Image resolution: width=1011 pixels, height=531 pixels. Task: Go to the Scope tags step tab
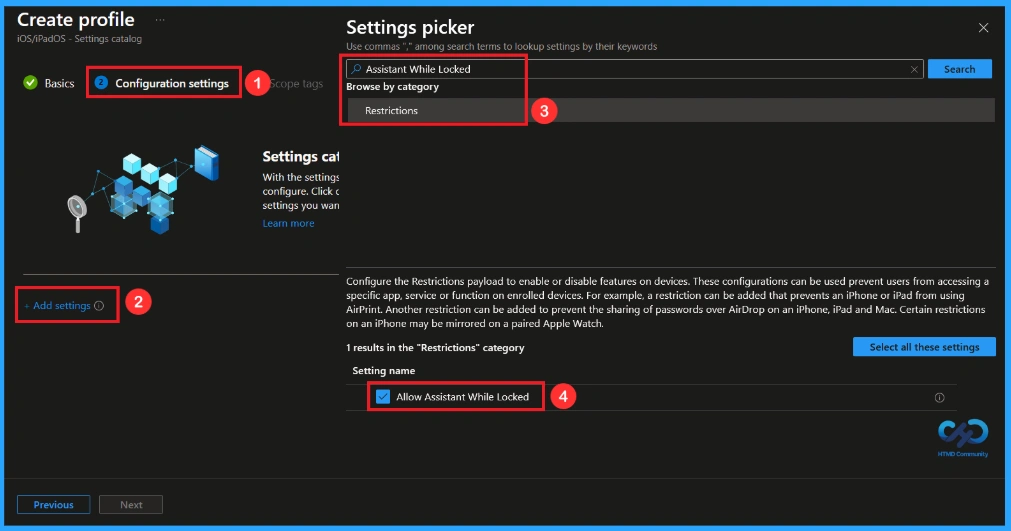click(x=296, y=84)
